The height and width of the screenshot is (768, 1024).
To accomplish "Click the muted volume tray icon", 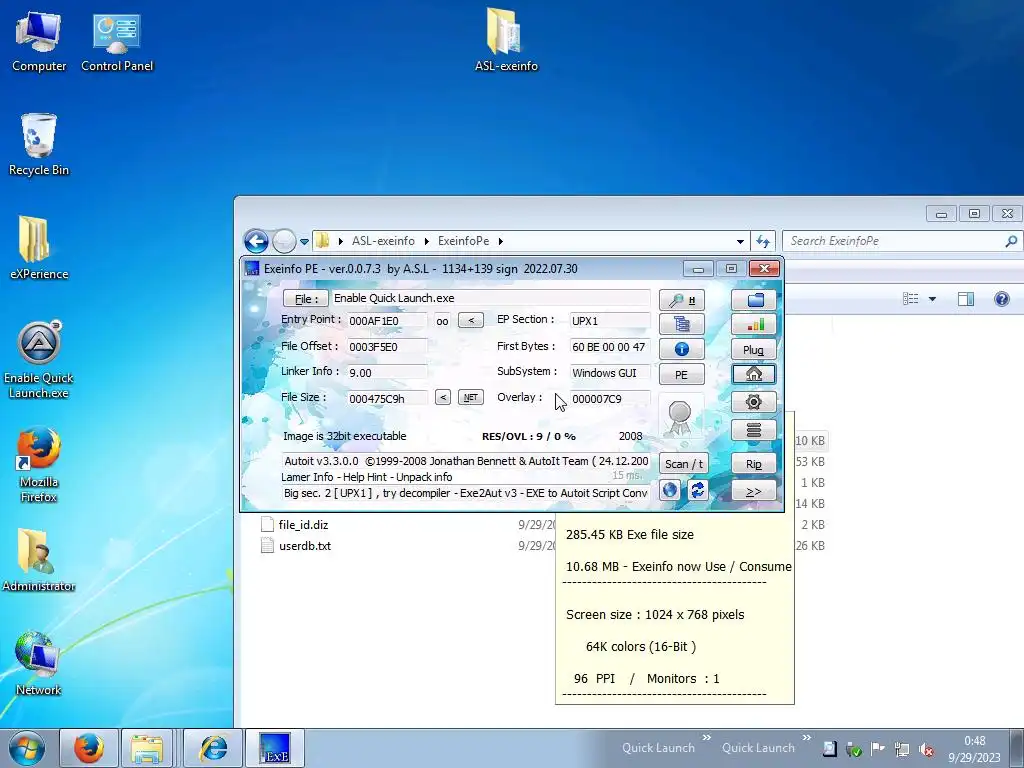I will [926, 749].
